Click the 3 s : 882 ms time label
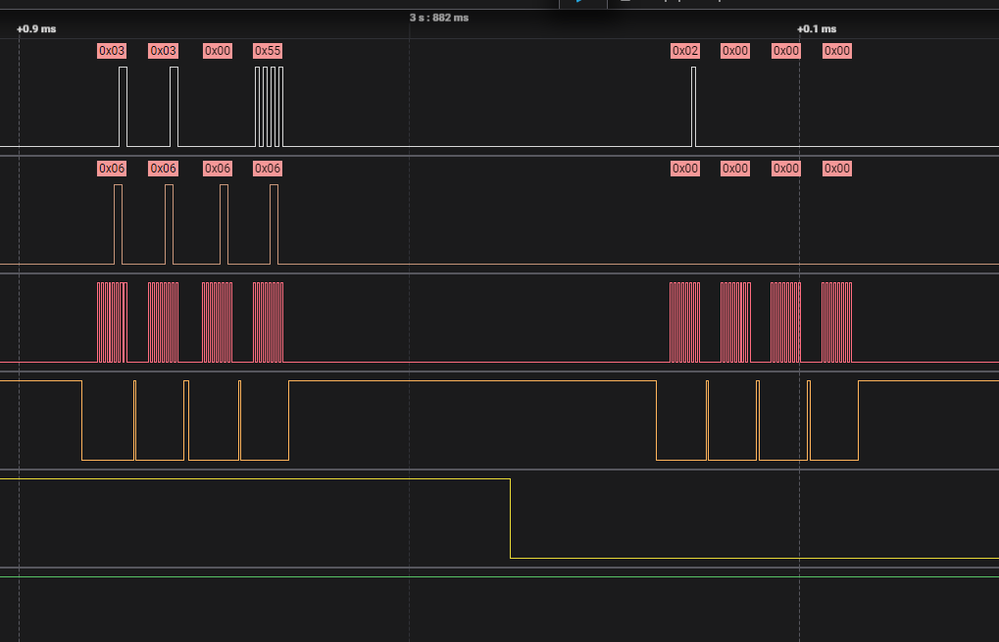Screen dimensions: 999x642 click(x=439, y=18)
